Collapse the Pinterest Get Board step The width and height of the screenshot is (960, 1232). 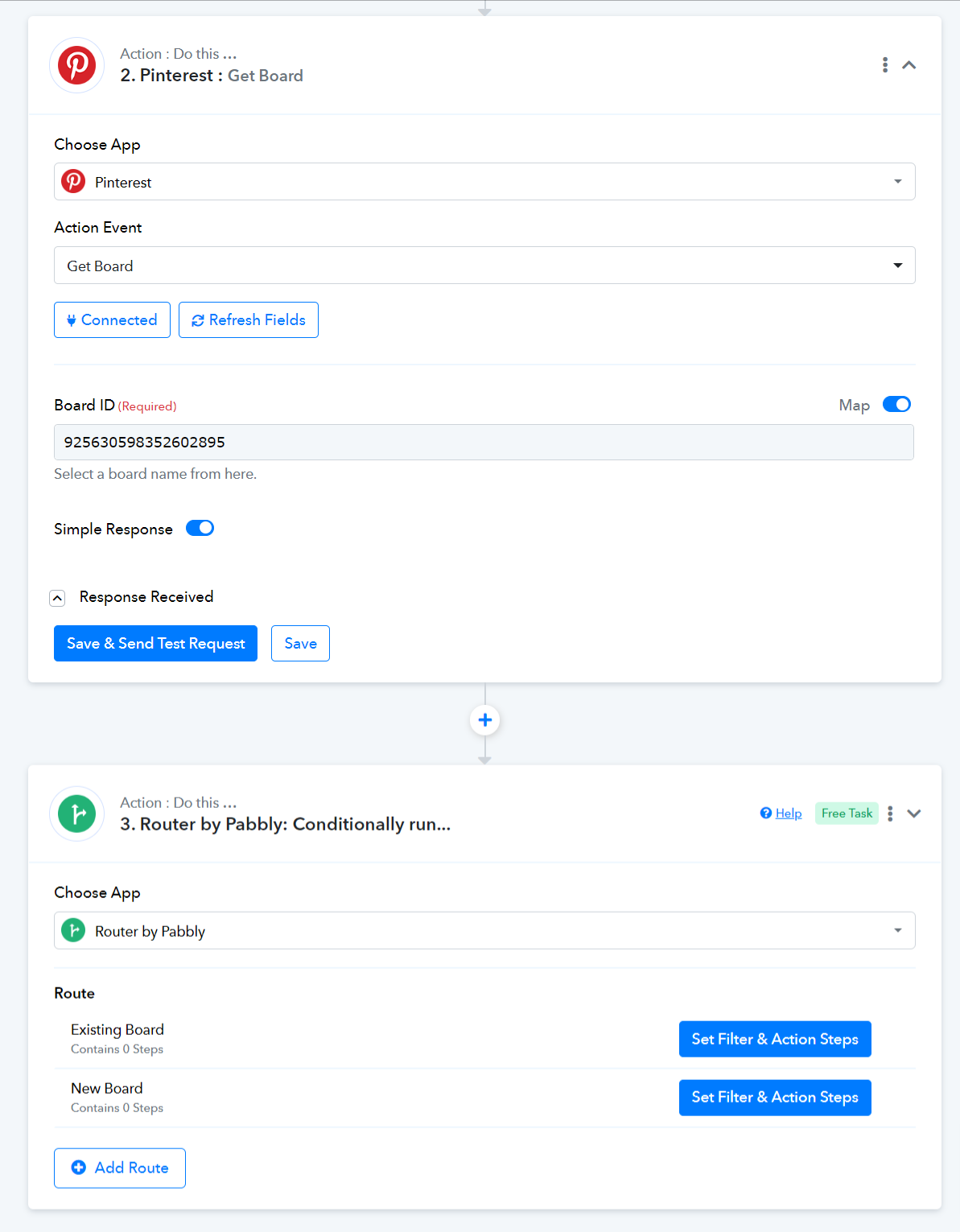pos(909,65)
